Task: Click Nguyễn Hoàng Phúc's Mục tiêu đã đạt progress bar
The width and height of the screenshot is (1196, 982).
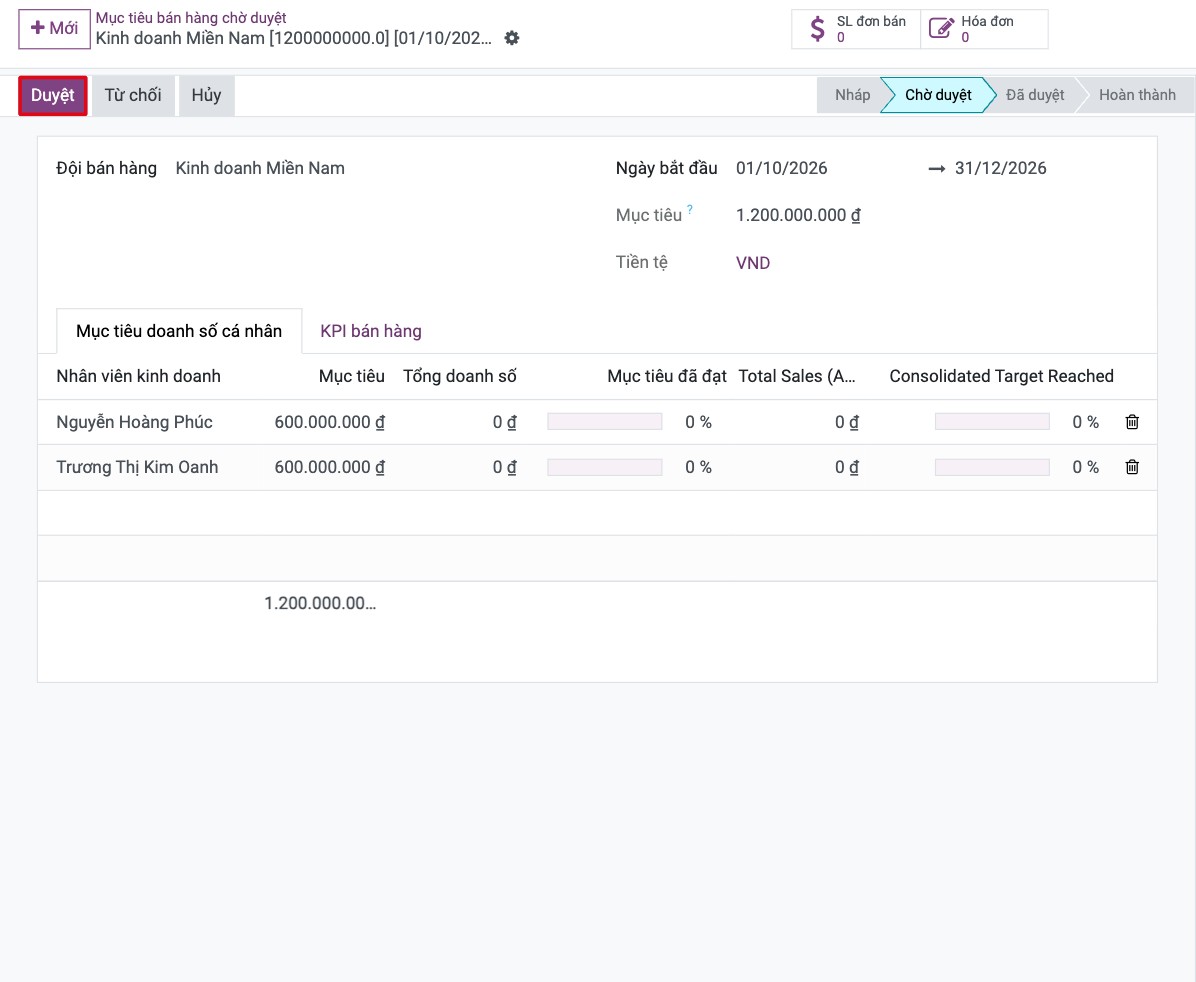Action: coord(605,422)
